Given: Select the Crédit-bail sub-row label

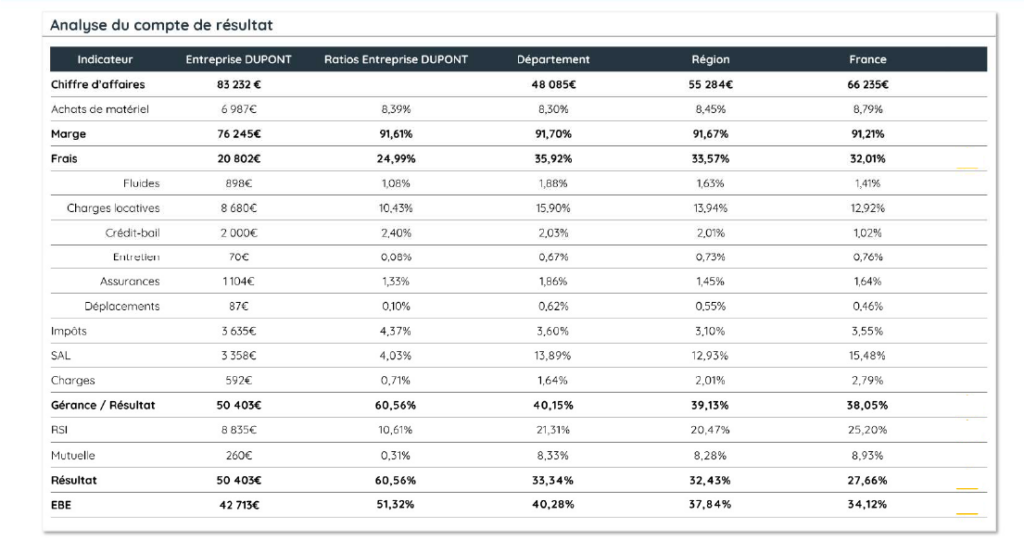Looking at the screenshot, I should tap(133, 233).
